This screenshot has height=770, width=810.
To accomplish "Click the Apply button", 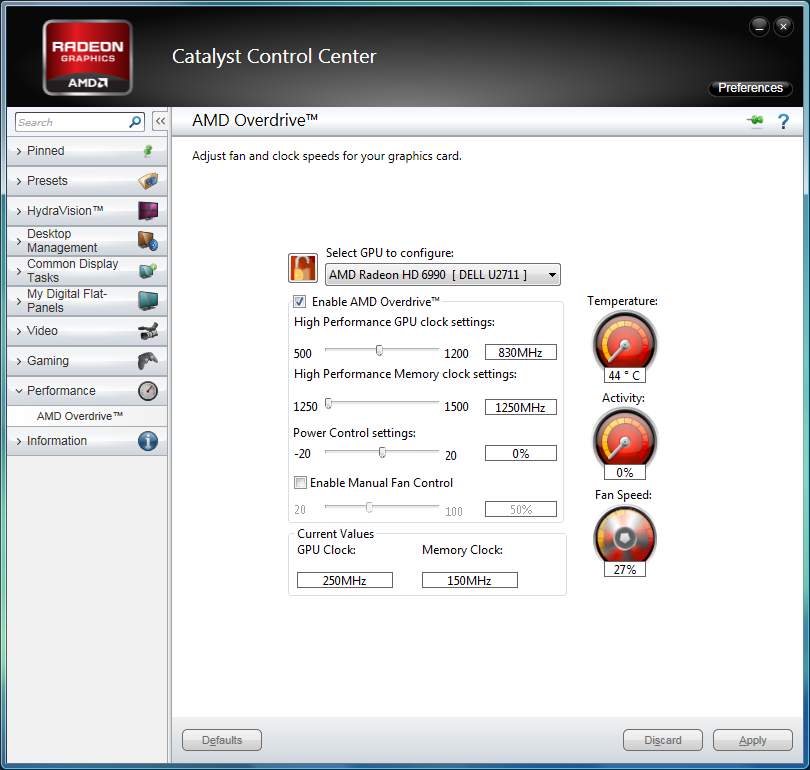I will point(753,740).
